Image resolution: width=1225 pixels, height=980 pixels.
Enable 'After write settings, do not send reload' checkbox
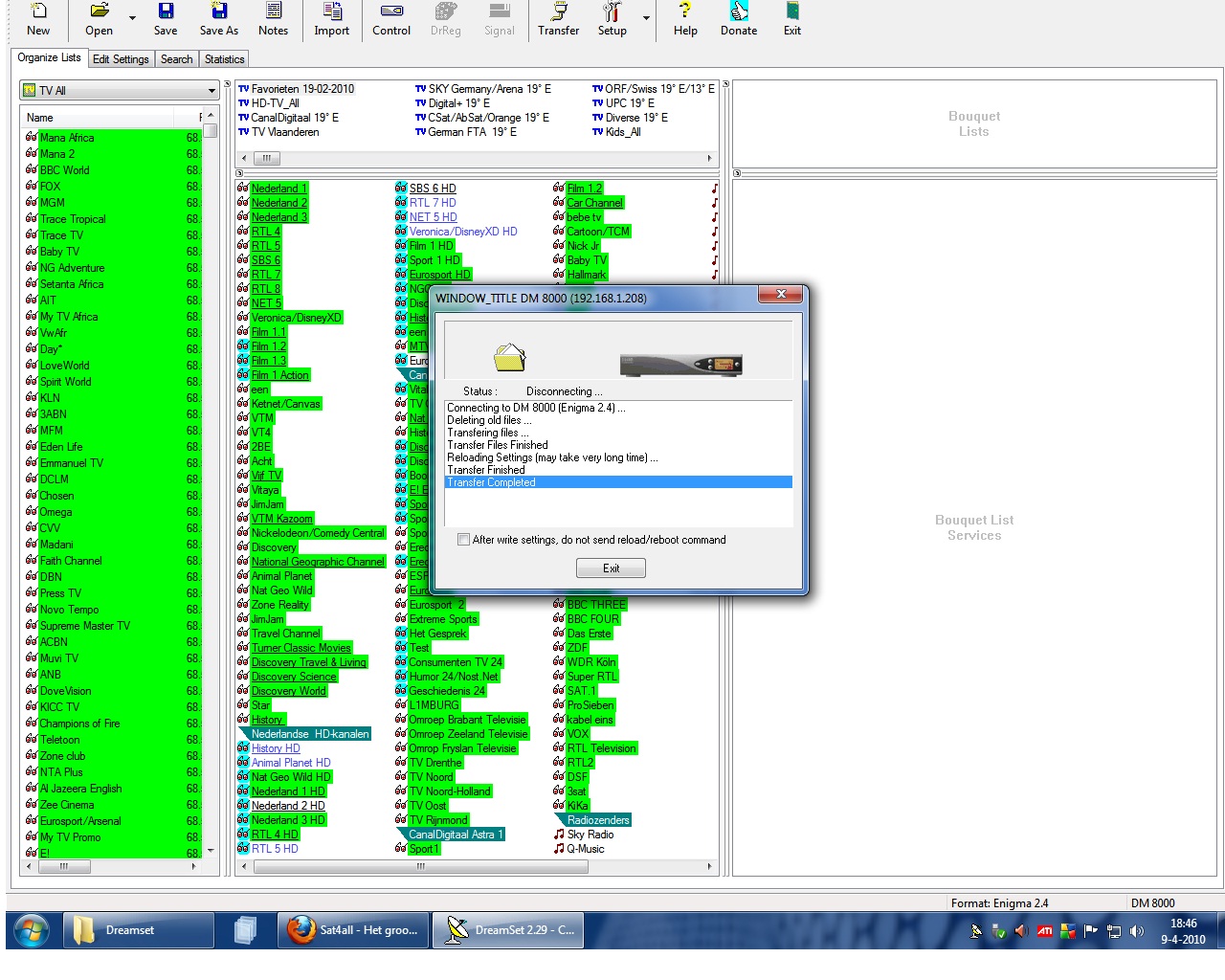click(464, 540)
